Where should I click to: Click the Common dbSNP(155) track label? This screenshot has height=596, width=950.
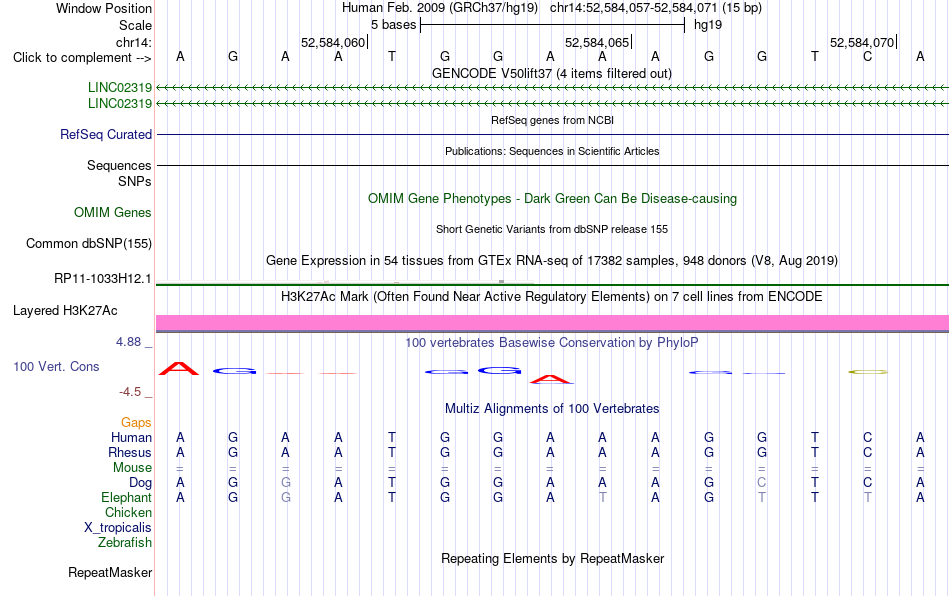pyautogui.click(x=88, y=243)
